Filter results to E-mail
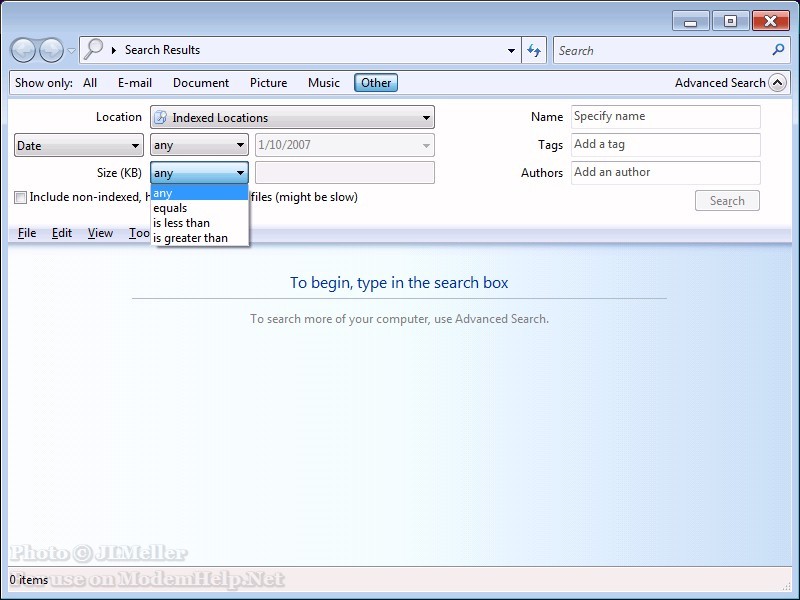 (x=135, y=83)
